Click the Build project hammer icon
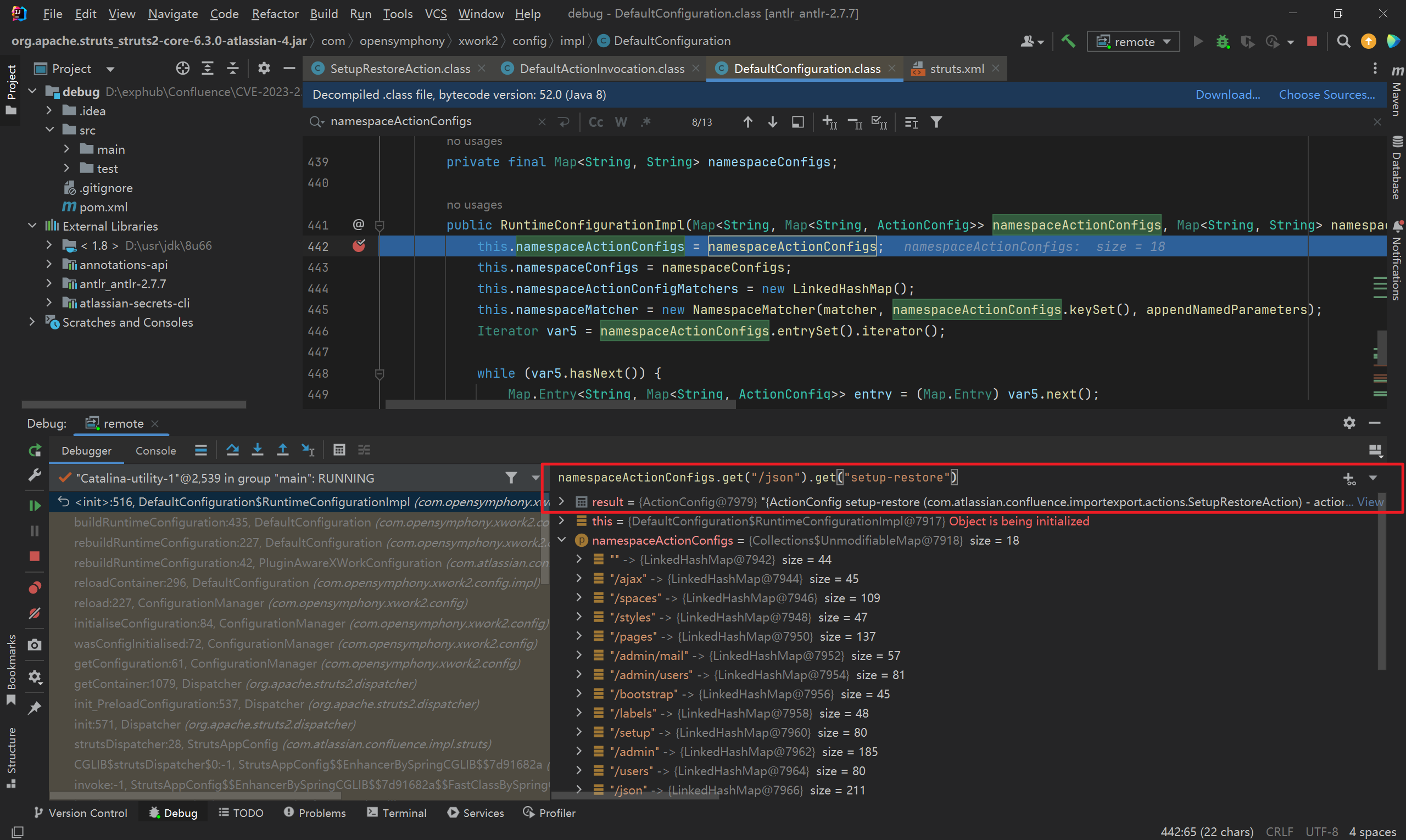1406x840 pixels. (1068, 41)
